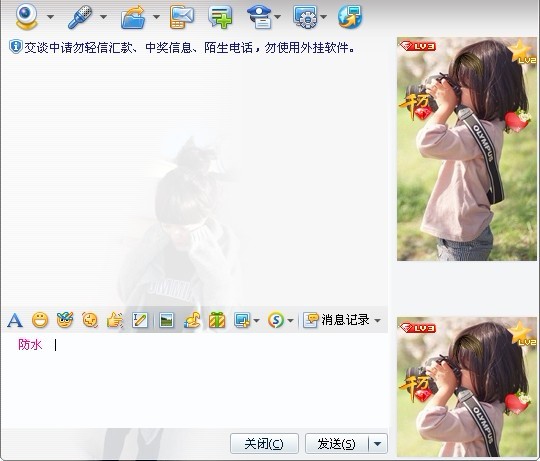Click the contact's upper avatar photo
This screenshot has width=540, height=461.
467,149
